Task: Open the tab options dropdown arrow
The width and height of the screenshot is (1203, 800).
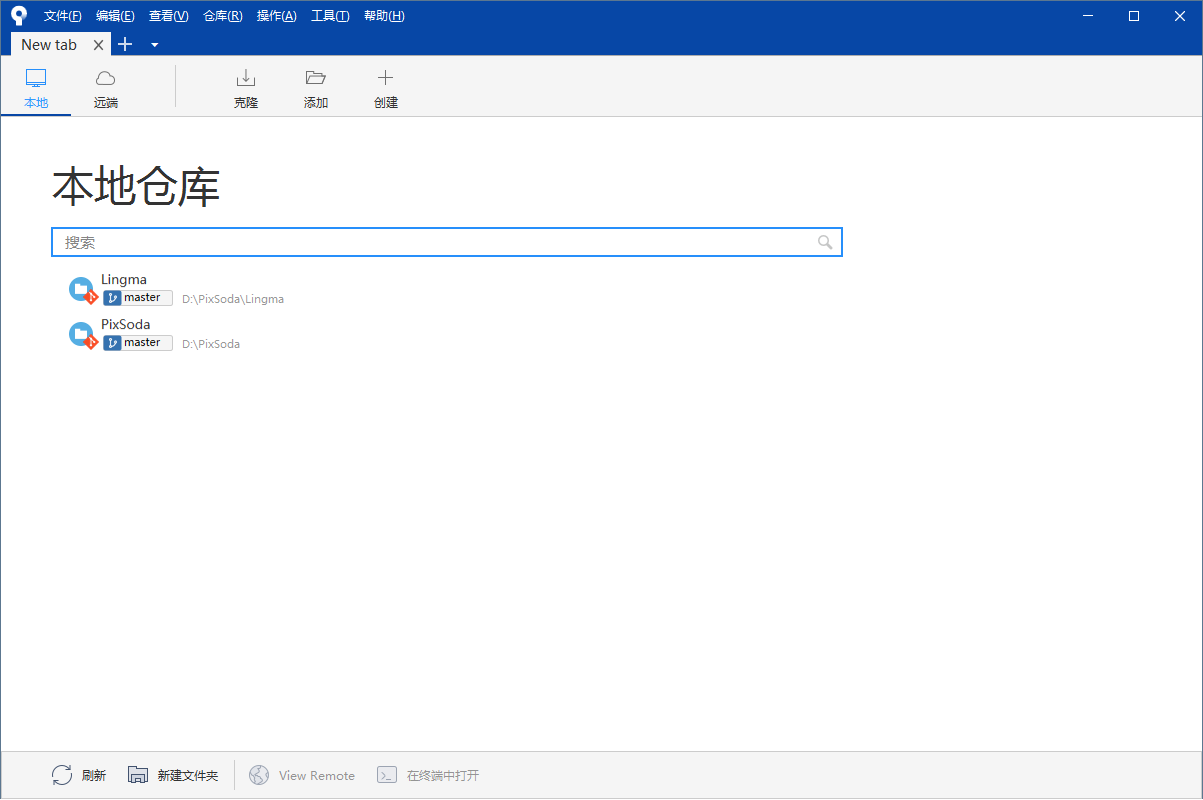Action: click(154, 44)
